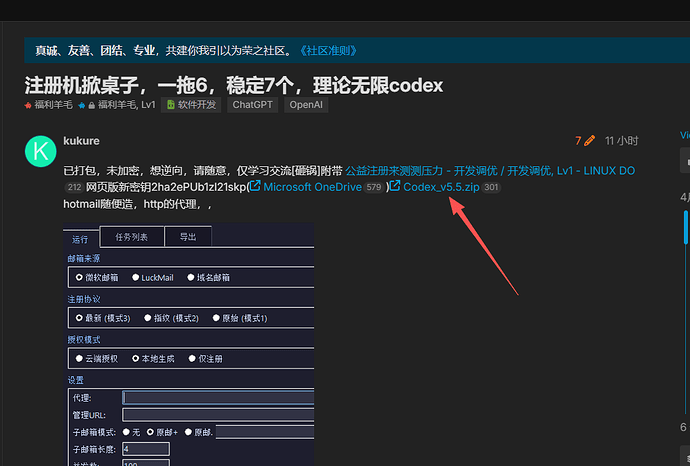Open the 公益注册来测测压力 LINUX DO topic link
Screen dimensions: 690x466
pyautogui.click(x=490, y=171)
